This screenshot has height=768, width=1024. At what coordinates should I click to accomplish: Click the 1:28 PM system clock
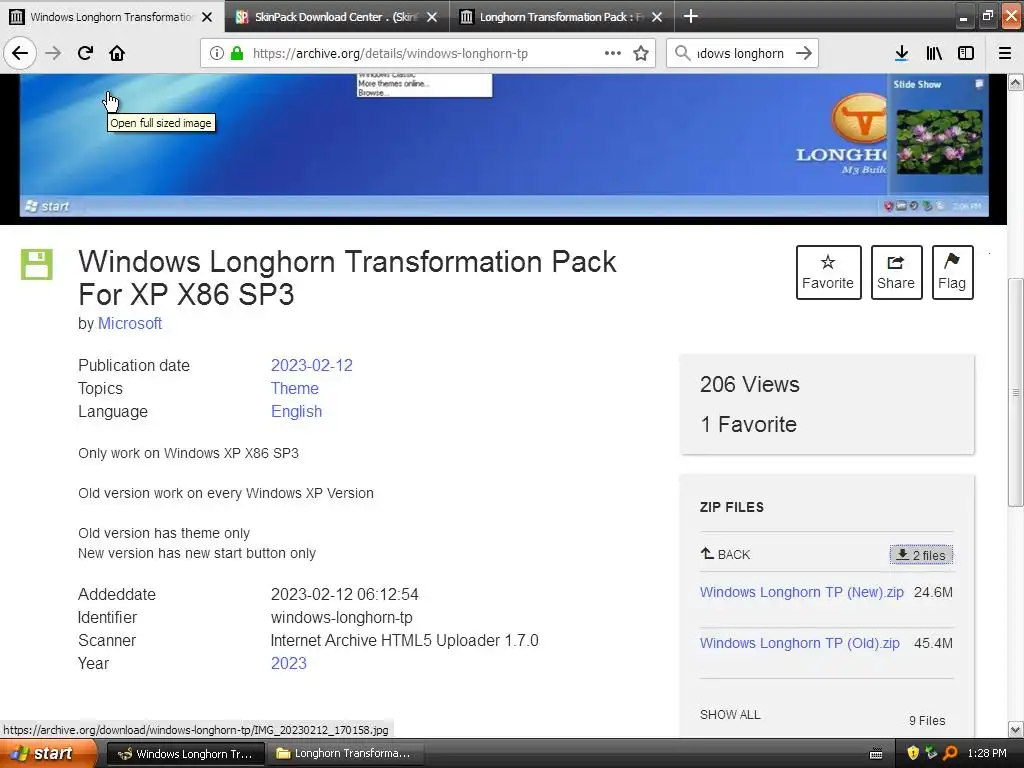[x=987, y=754]
